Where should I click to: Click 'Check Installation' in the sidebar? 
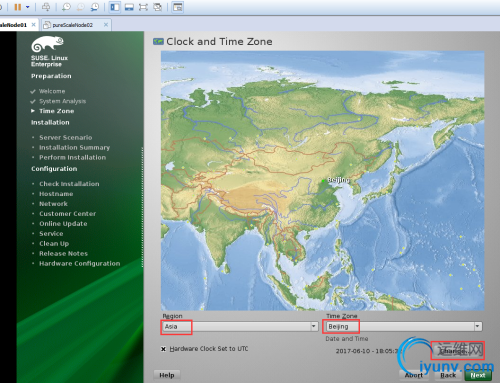(x=69, y=184)
